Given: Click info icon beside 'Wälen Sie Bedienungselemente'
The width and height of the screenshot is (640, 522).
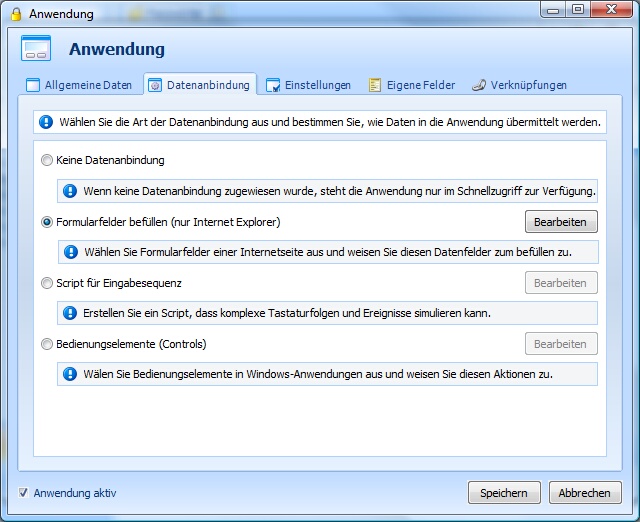Looking at the screenshot, I should (x=70, y=374).
